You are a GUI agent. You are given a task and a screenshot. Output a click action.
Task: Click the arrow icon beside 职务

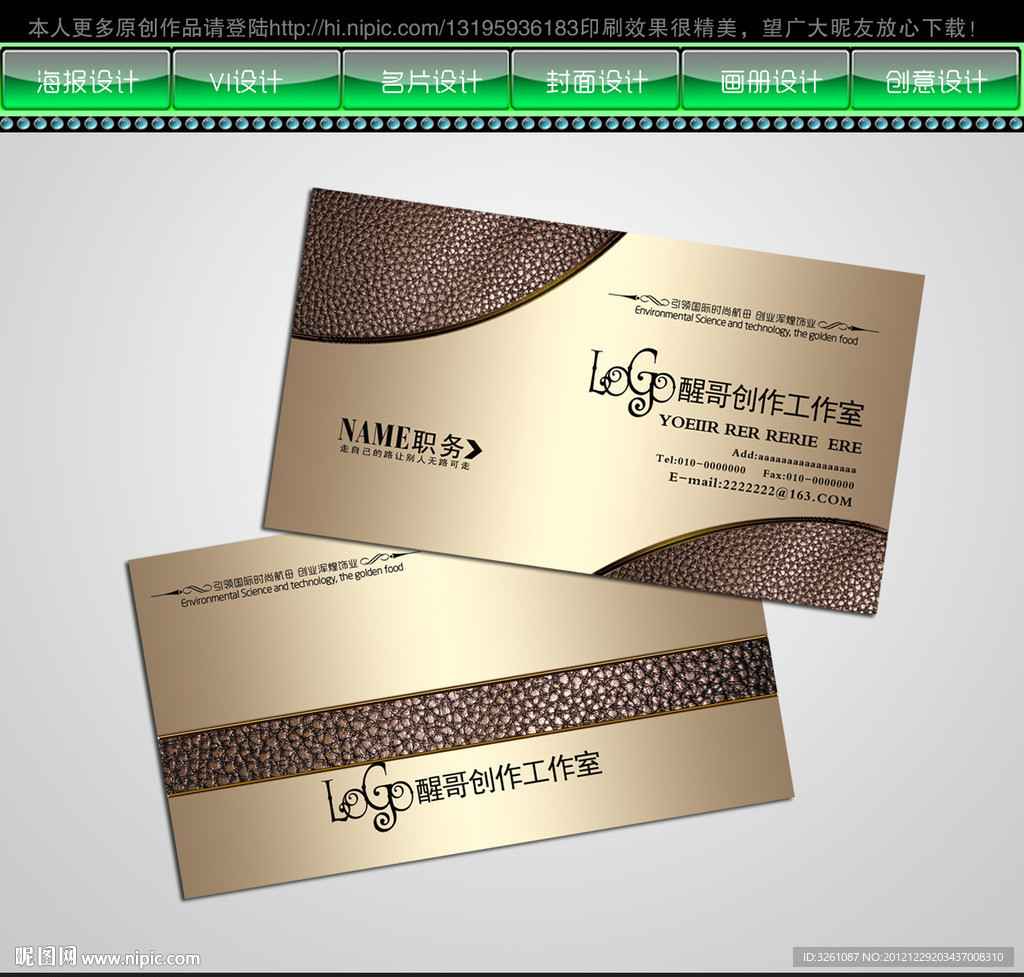tap(474, 449)
